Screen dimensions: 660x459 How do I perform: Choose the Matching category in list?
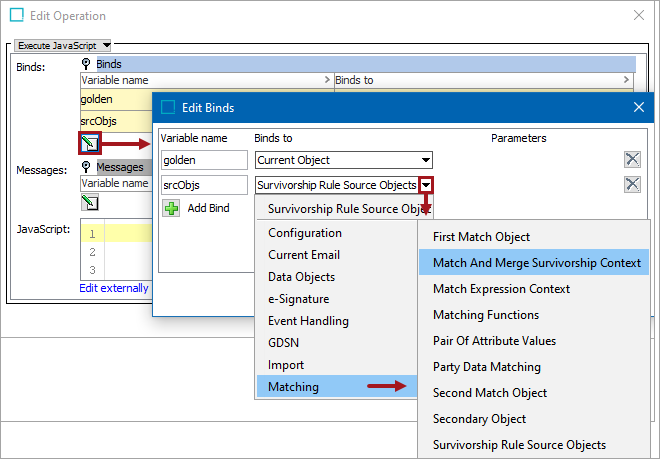pyautogui.click(x=293, y=387)
